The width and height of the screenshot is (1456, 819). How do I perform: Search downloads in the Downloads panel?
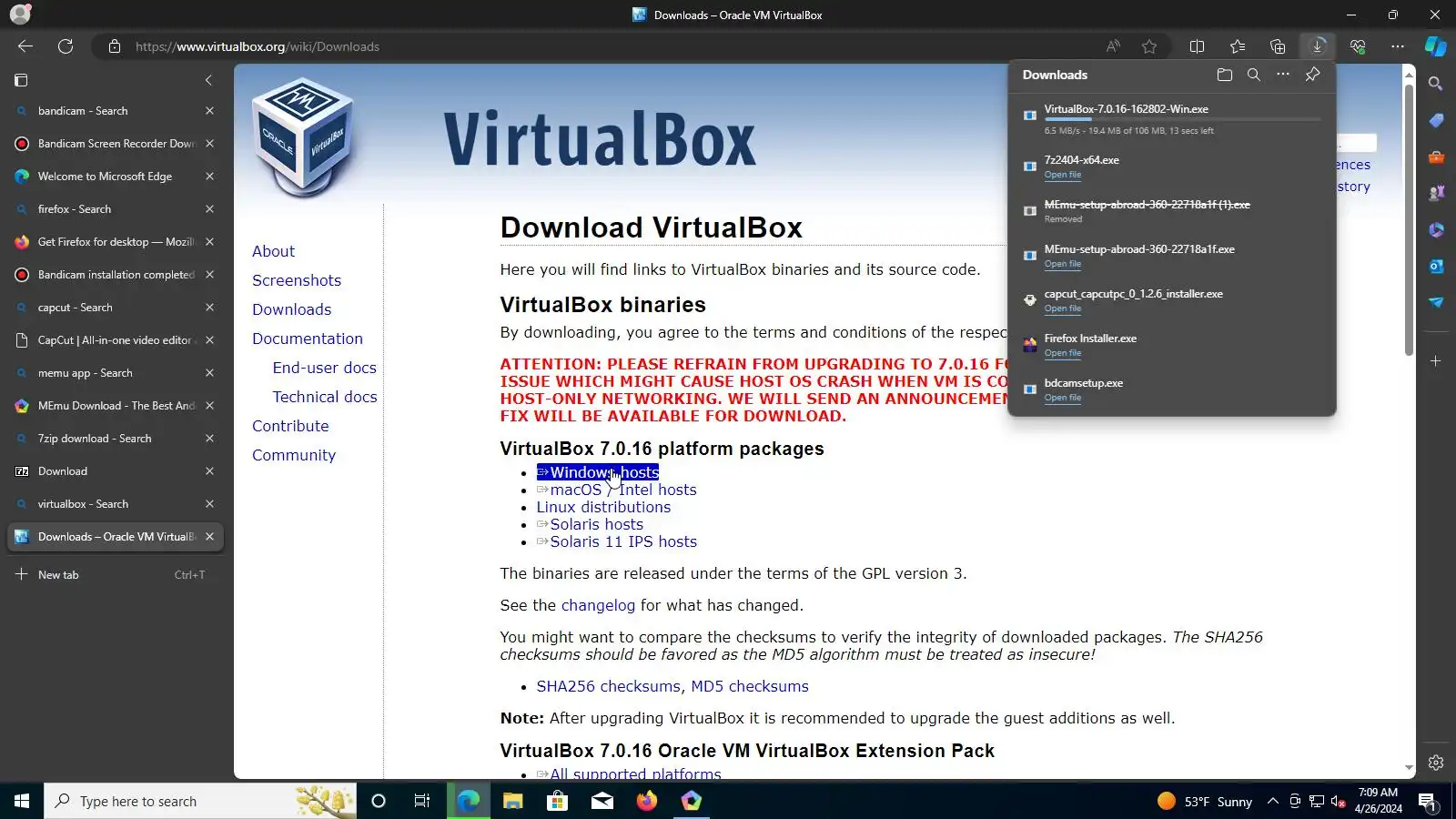1254,75
